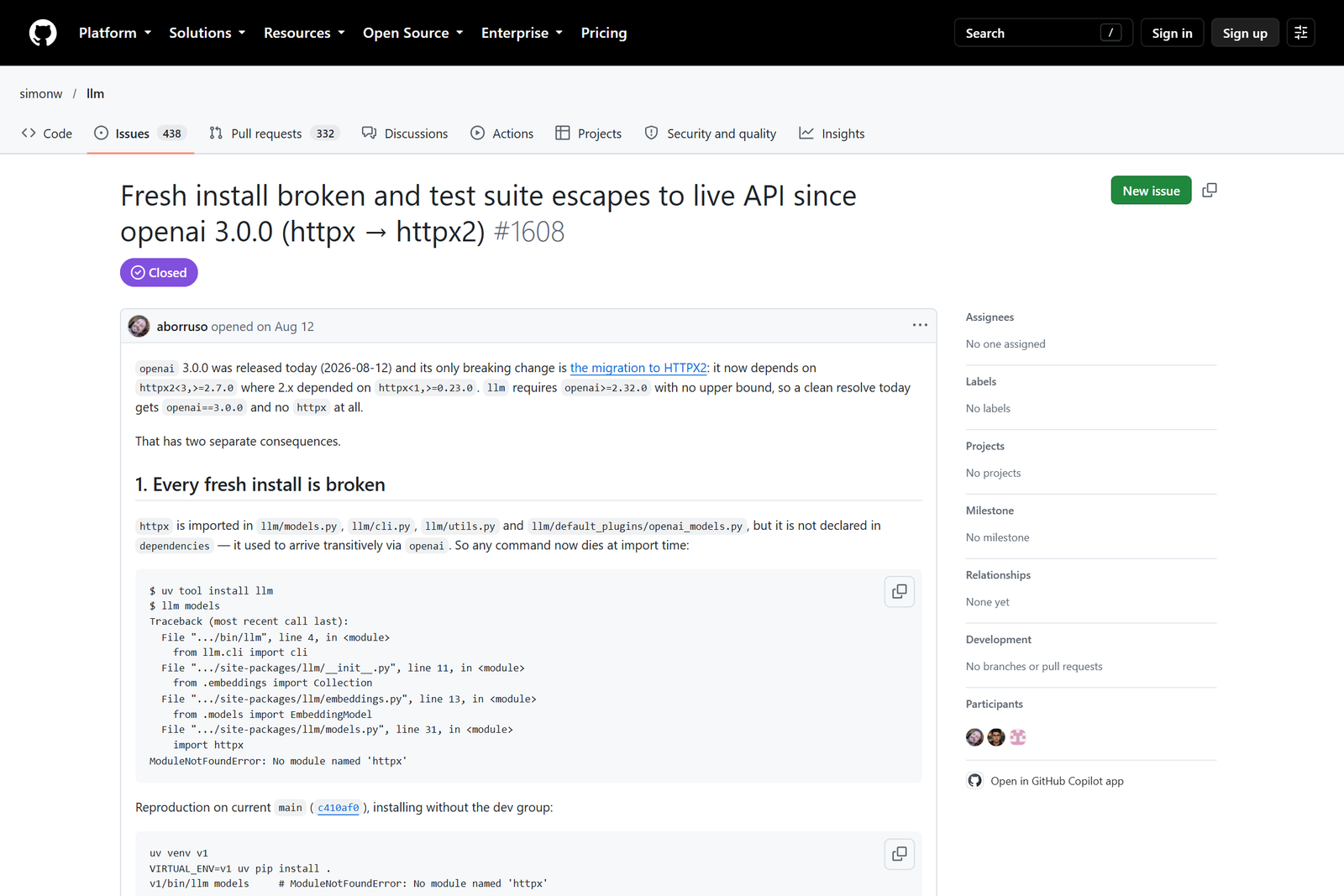Select the 'No one assigned' text
This screenshot has width=1344, height=896.
[1005, 344]
